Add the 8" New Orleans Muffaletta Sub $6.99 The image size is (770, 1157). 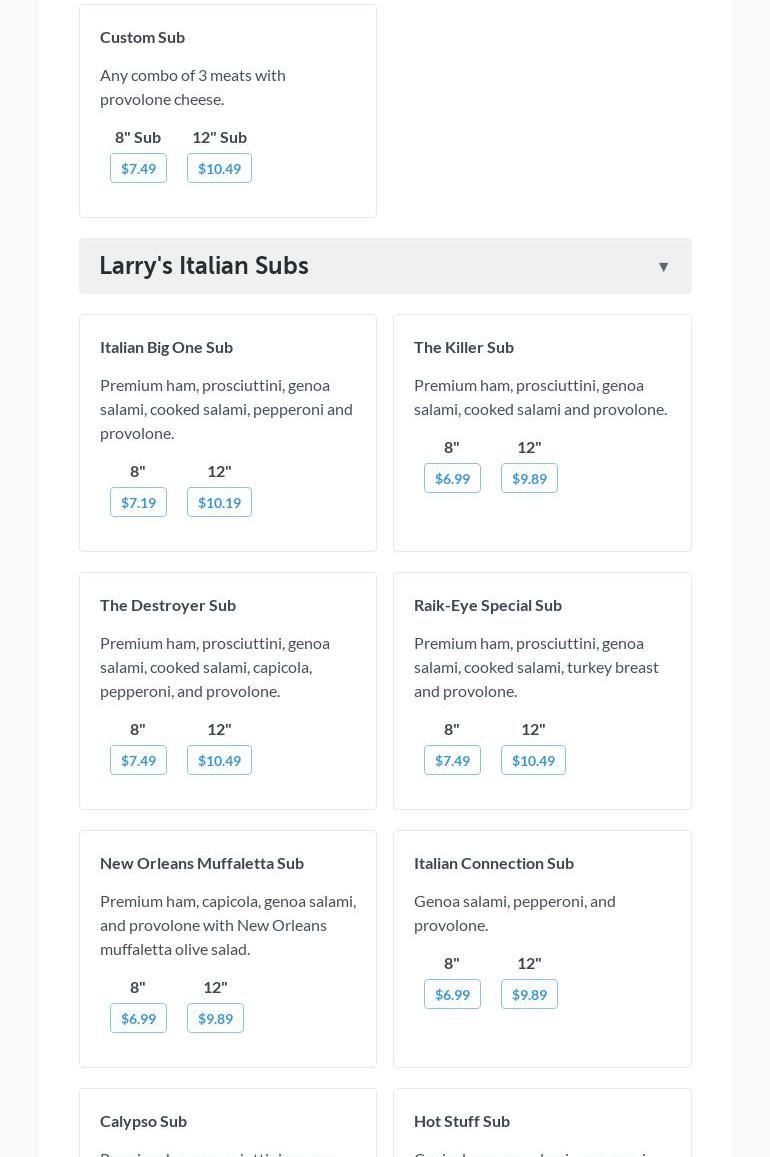(138, 1018)
